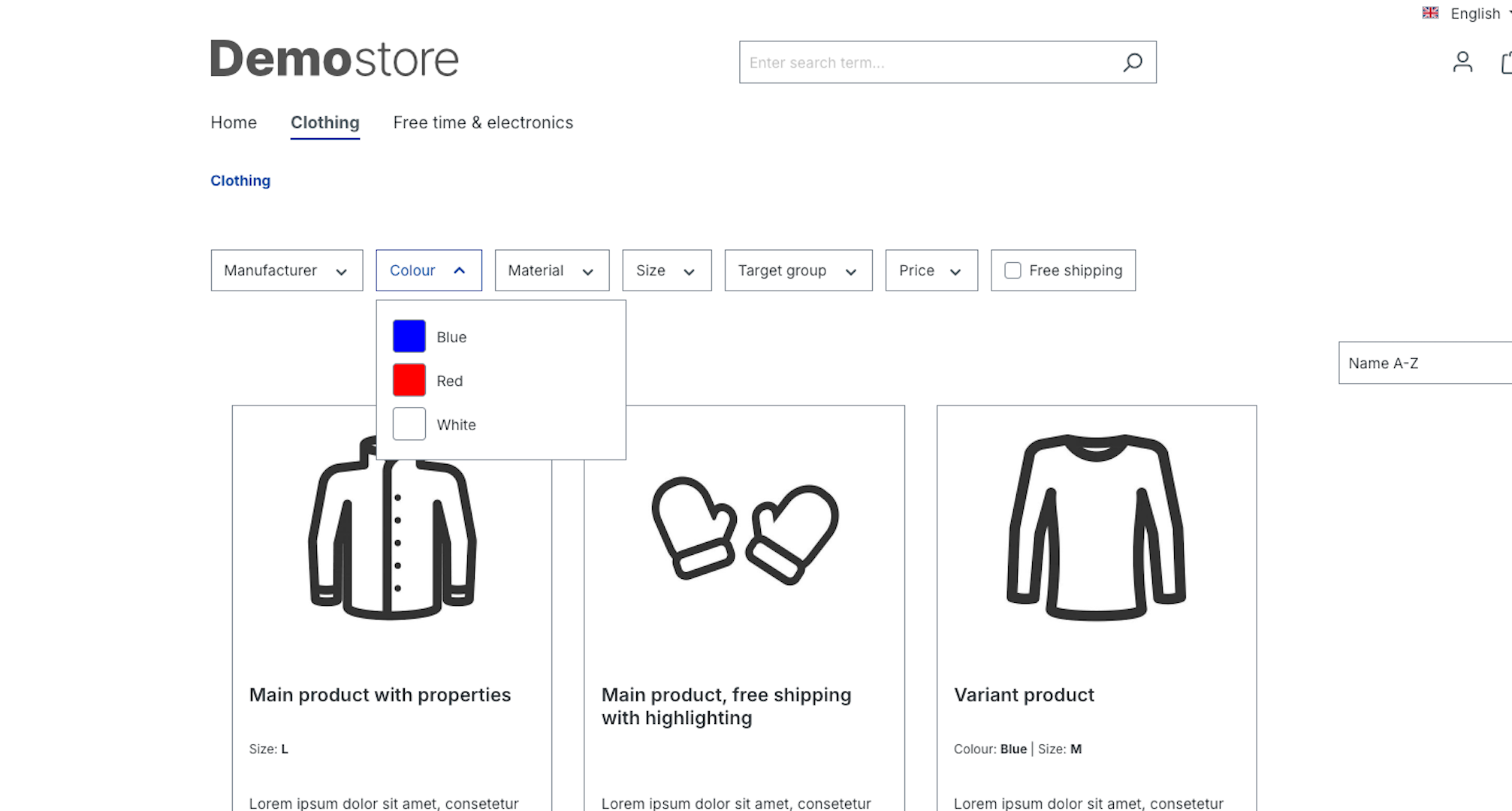Select the Red colour filter option
Screen dimensions: 1512x811
click(448, 381)
